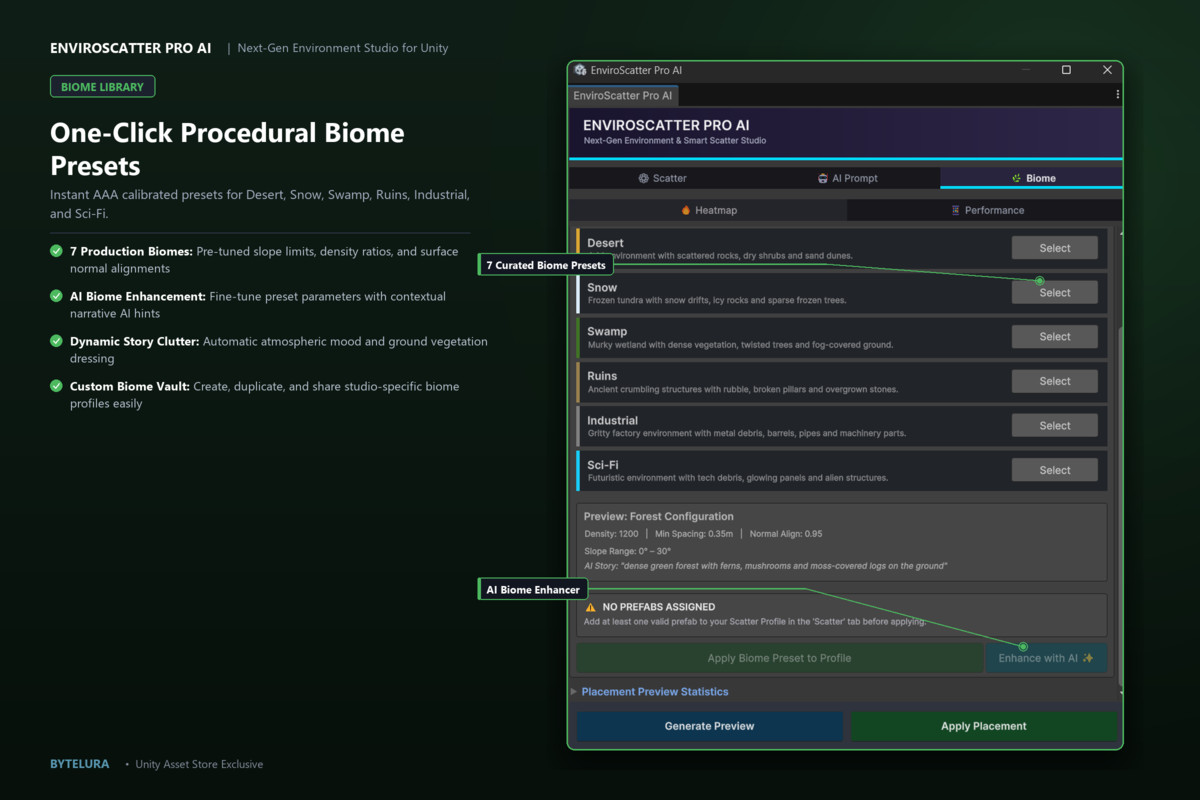This screenshot has width=1200, height=800.
Task: Maximize the EnviroScatter Pro AI window
Action: pyautogui.click(x=1066, y=70)
